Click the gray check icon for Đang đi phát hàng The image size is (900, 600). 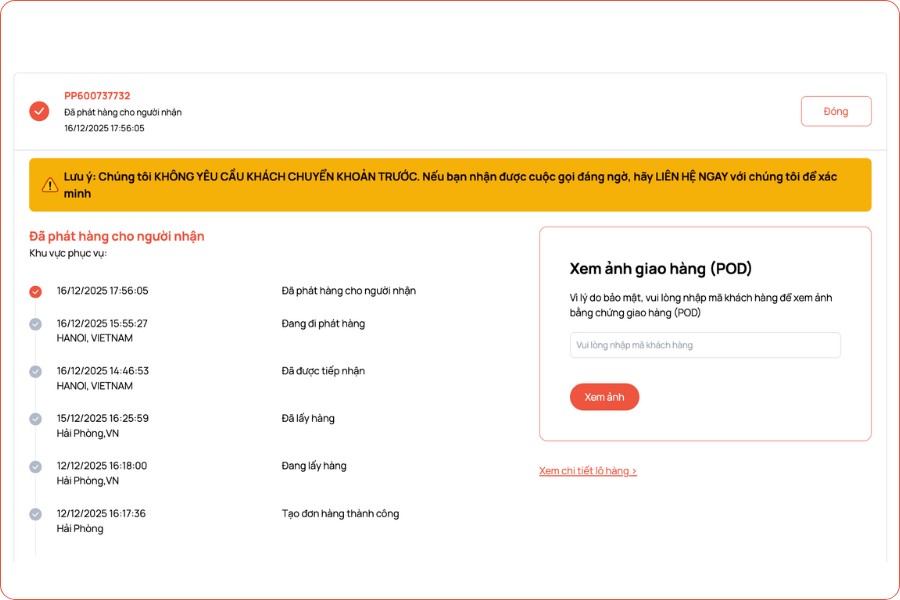click(x=36, y=323)
